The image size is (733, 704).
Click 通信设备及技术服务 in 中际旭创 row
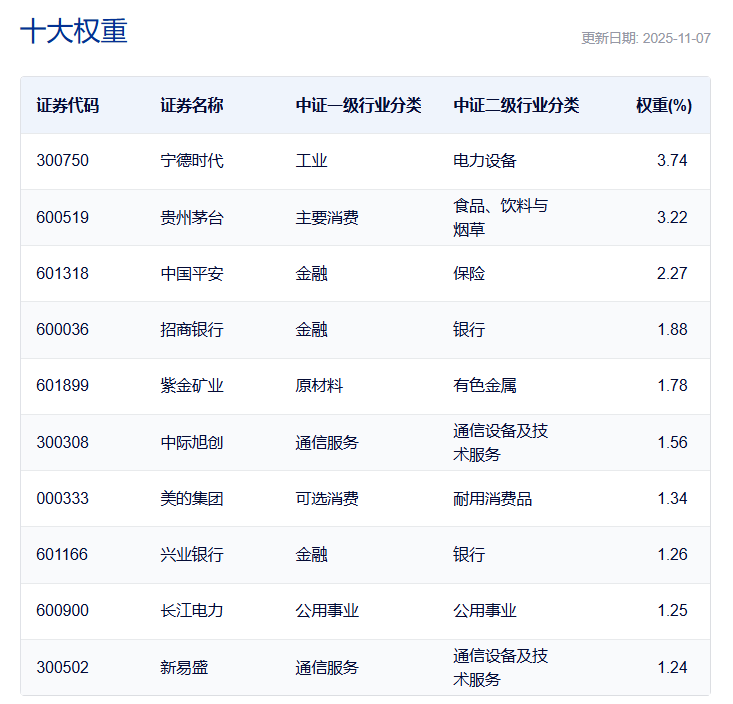tap(500, 443)
